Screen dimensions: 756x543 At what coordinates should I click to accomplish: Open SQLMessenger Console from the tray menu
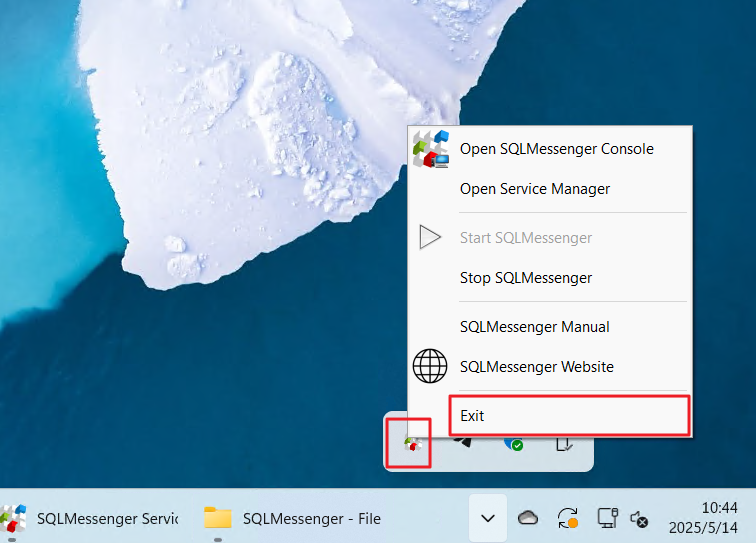tap(550, 149)
